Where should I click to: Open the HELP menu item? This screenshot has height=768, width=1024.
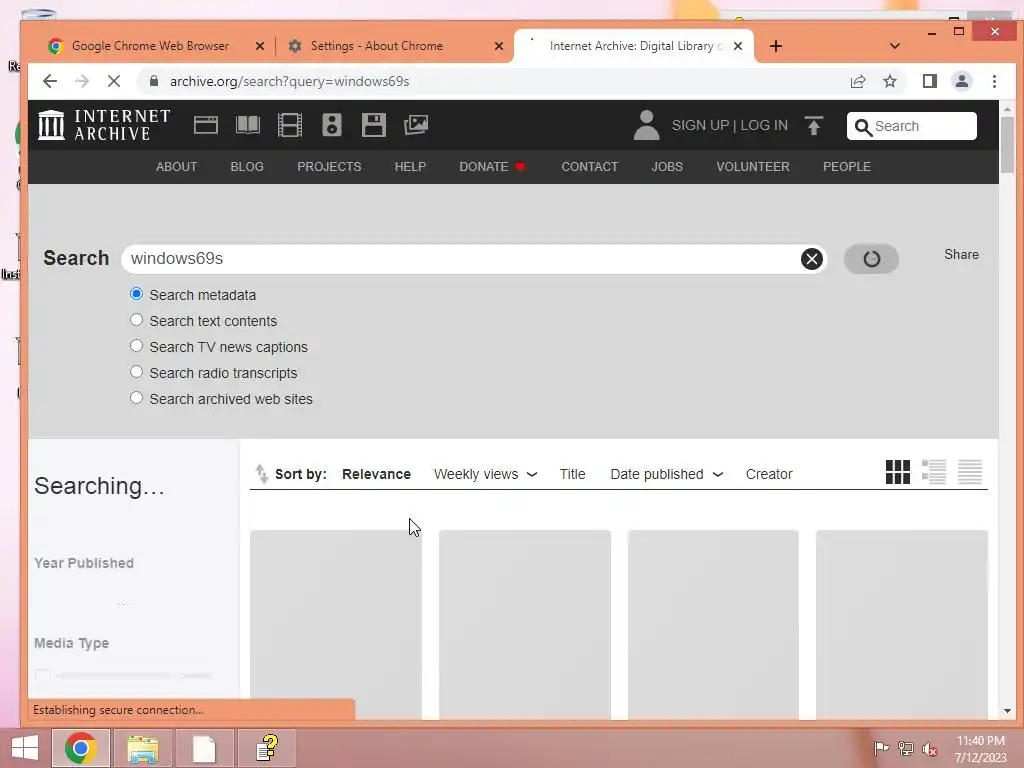click(410, 167)
